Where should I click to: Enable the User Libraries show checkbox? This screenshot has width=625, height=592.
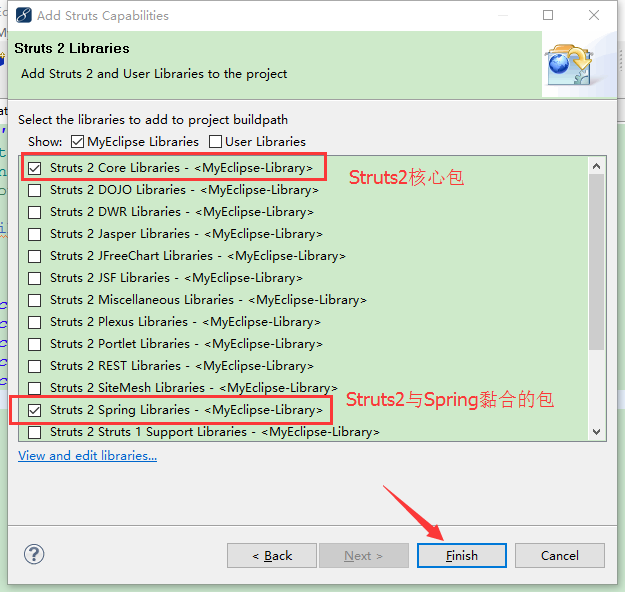pos(215,142)
